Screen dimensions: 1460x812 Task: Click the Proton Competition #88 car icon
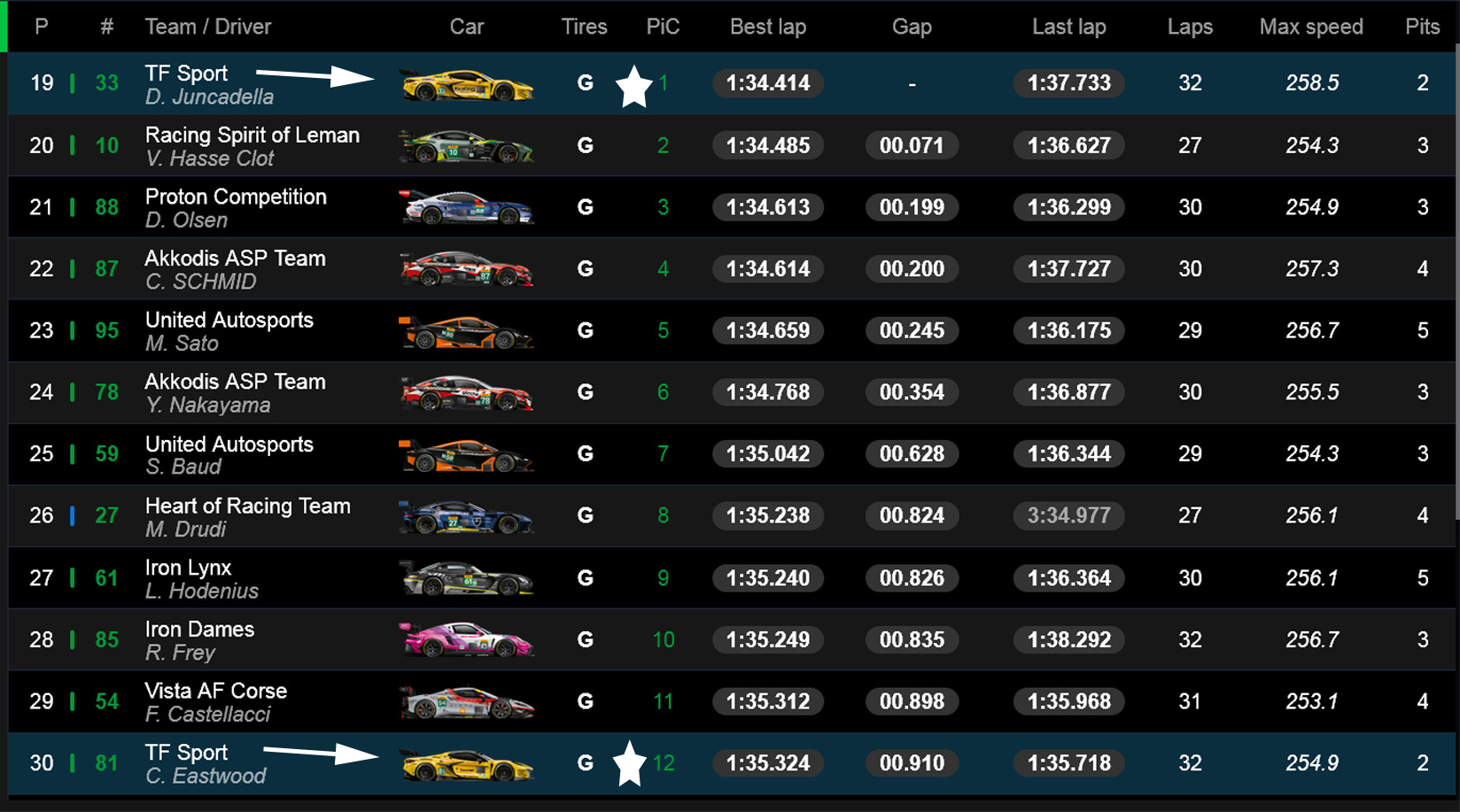click(467, 208)
